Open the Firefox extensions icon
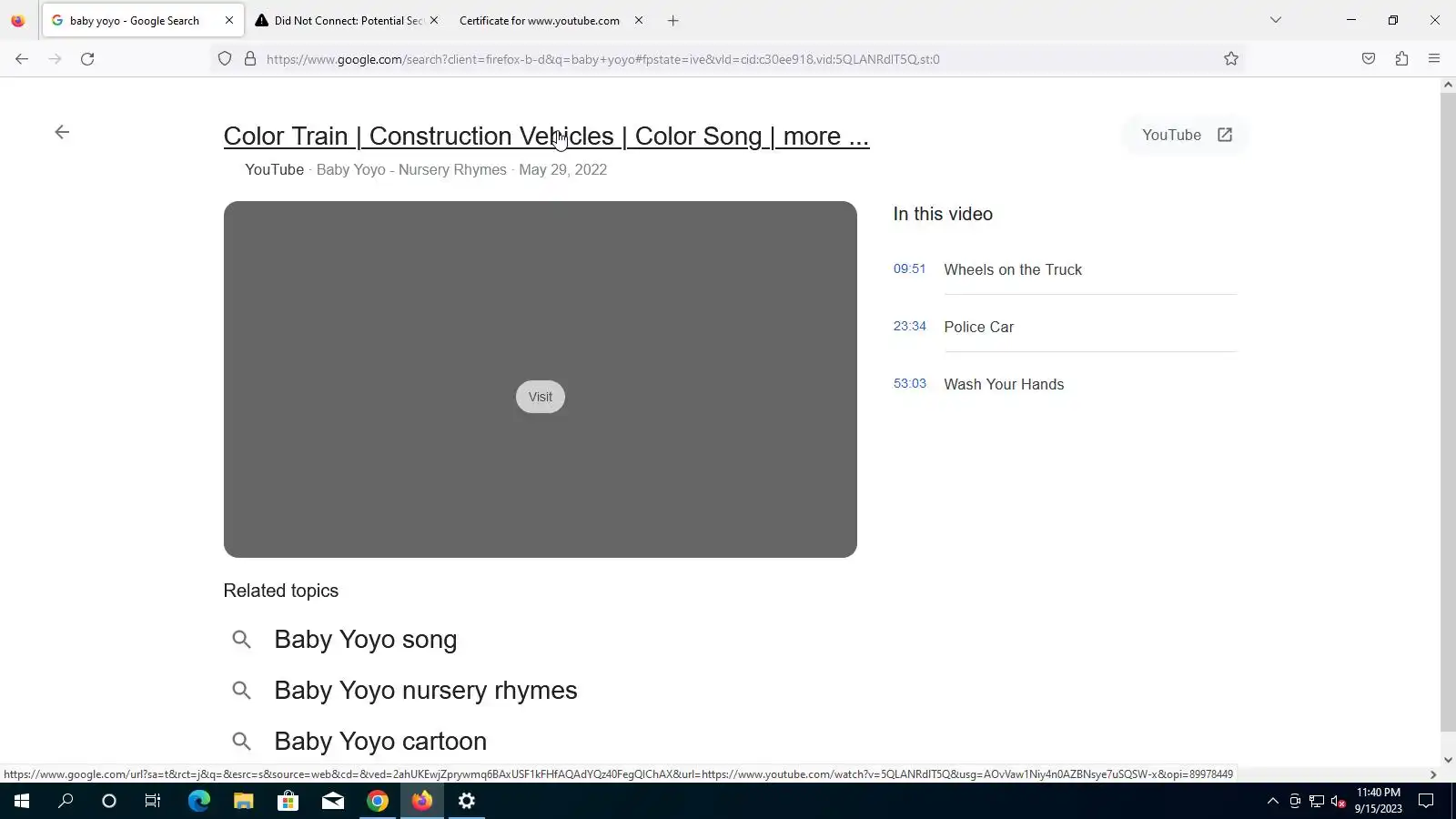 [x=1401, y=59]
